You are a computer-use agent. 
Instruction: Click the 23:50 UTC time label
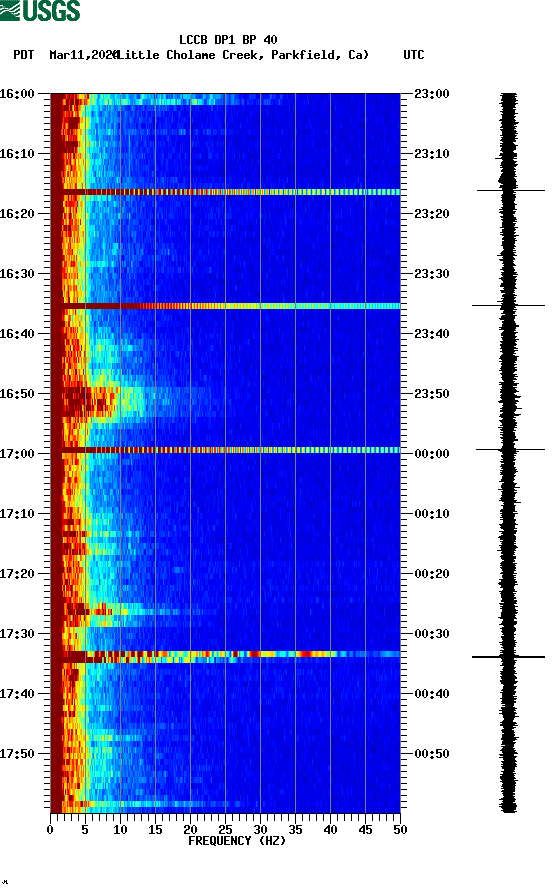pos(432,394)
